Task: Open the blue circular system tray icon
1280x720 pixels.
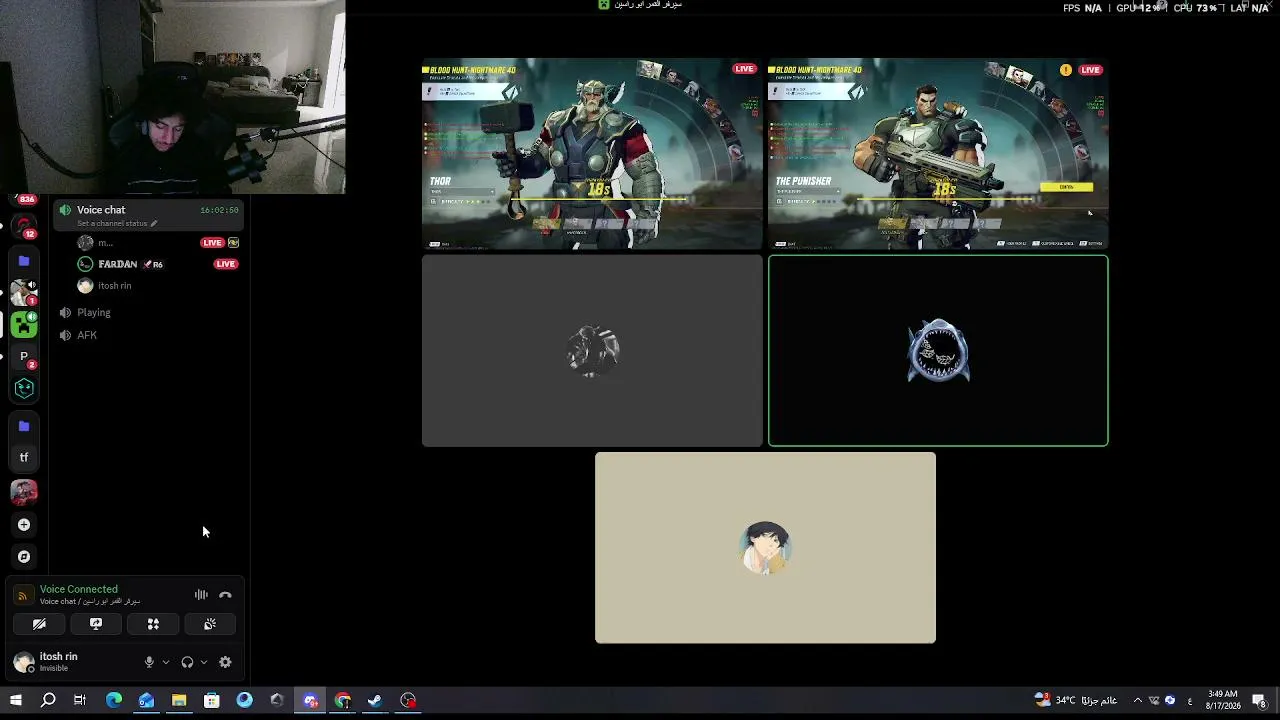Action: (x=1170, y=701)
